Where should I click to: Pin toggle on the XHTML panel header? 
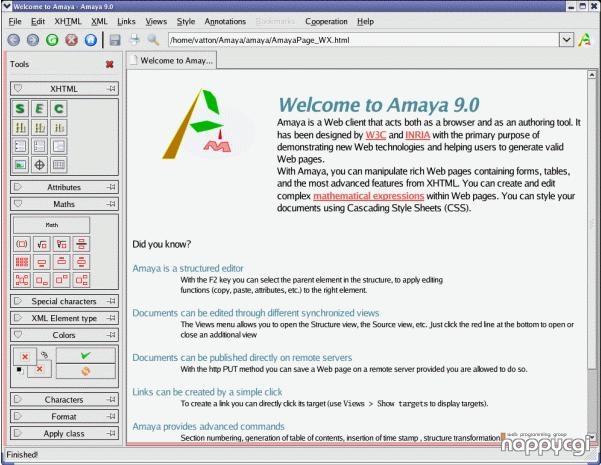[x=111, y=89]
